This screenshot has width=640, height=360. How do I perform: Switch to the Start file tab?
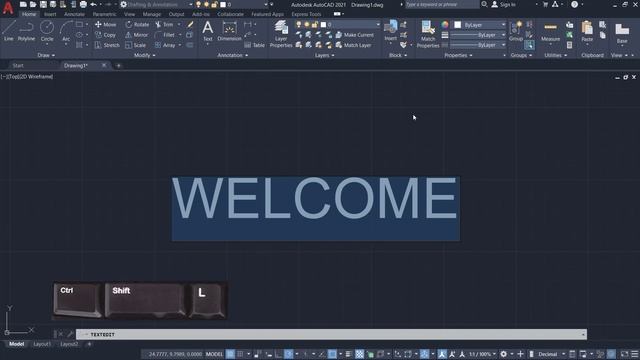click(18, 65)
